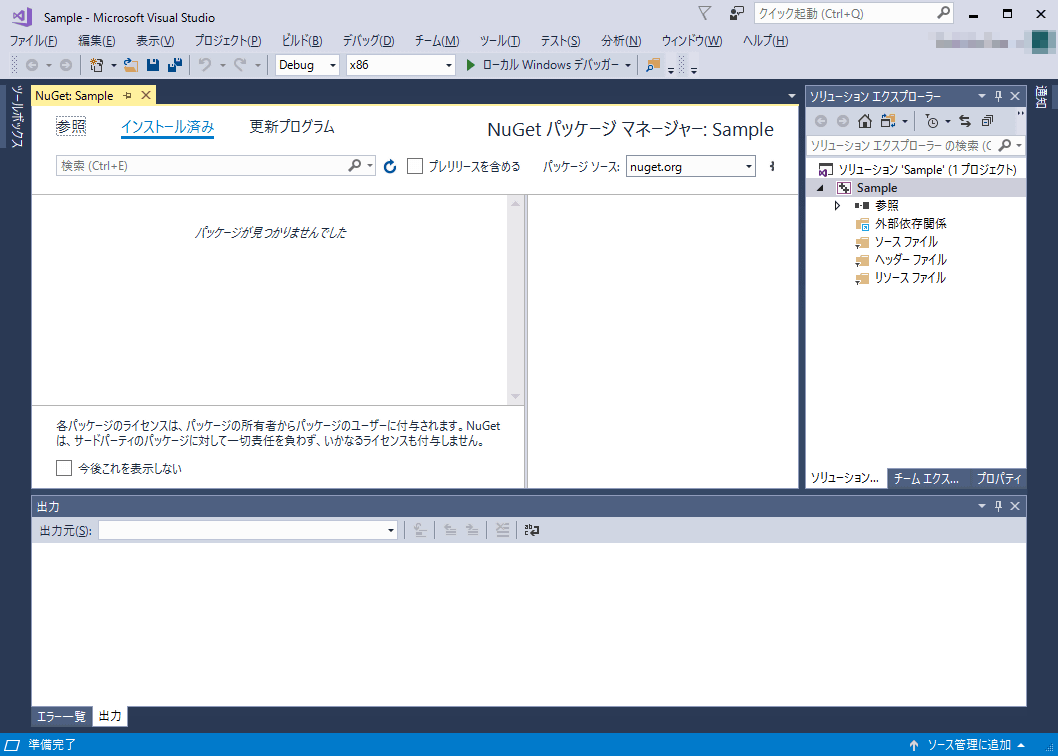The image size is (1058, 756).
Task: Start the Local Windows Debugger
Action: point(542,65)
